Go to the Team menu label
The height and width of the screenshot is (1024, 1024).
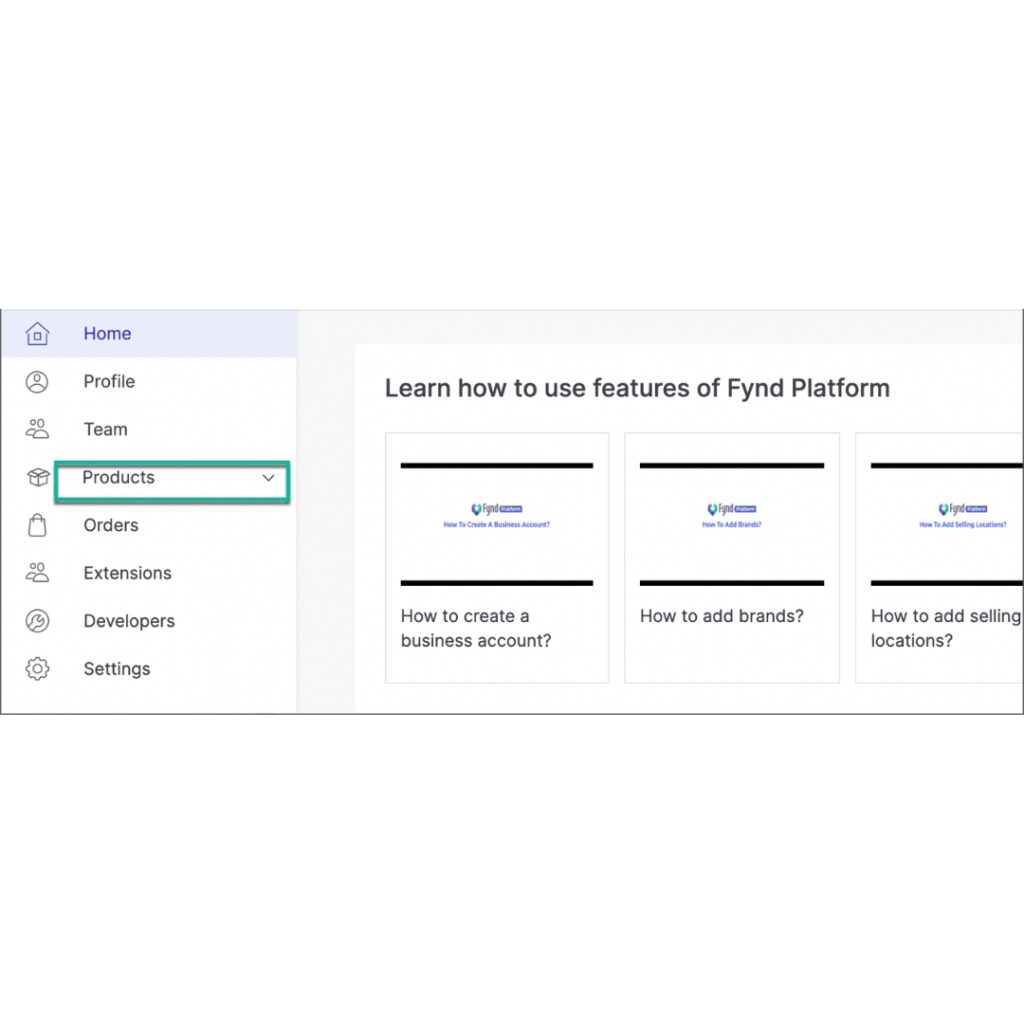(x=105, y=430)
